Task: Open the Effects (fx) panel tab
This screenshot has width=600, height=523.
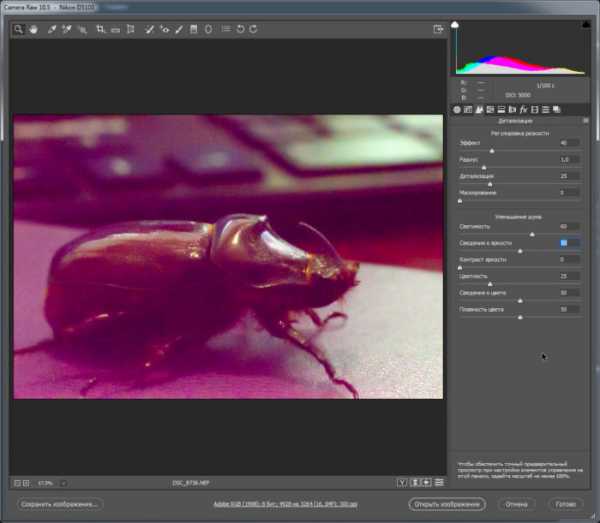Action: pos(523,108)
